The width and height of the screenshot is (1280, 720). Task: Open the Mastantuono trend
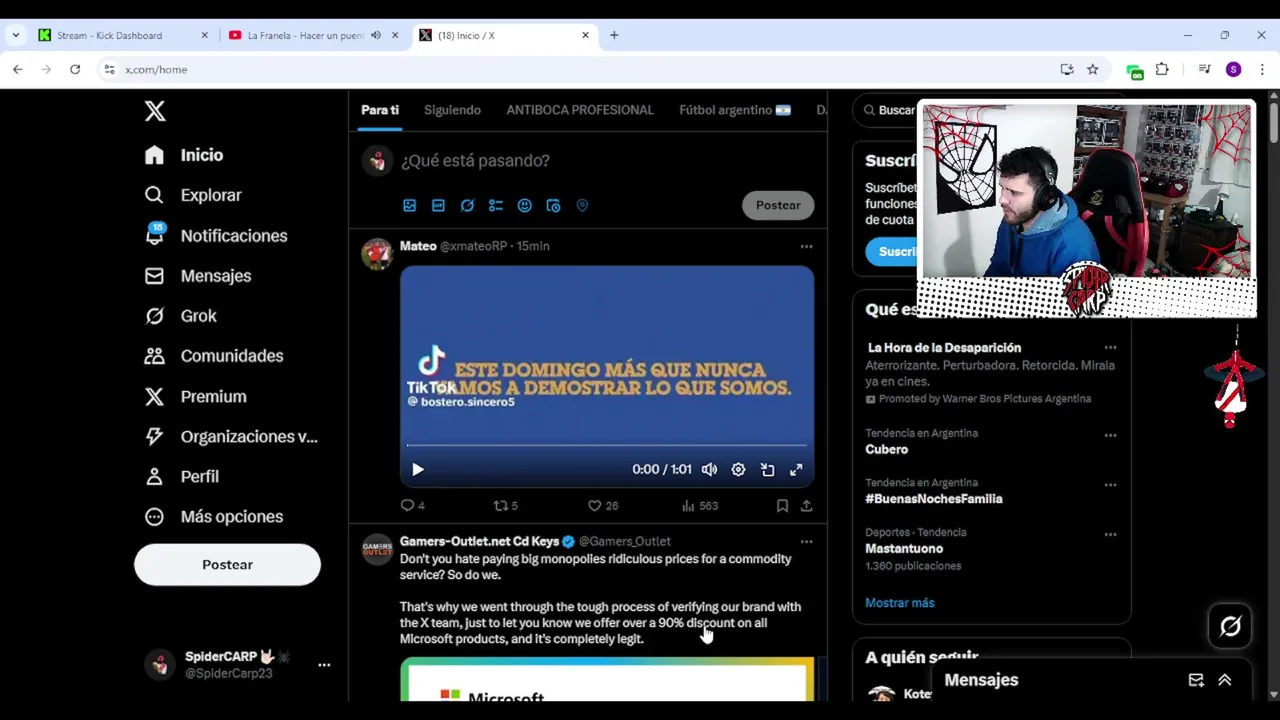(x=904, y=548)
